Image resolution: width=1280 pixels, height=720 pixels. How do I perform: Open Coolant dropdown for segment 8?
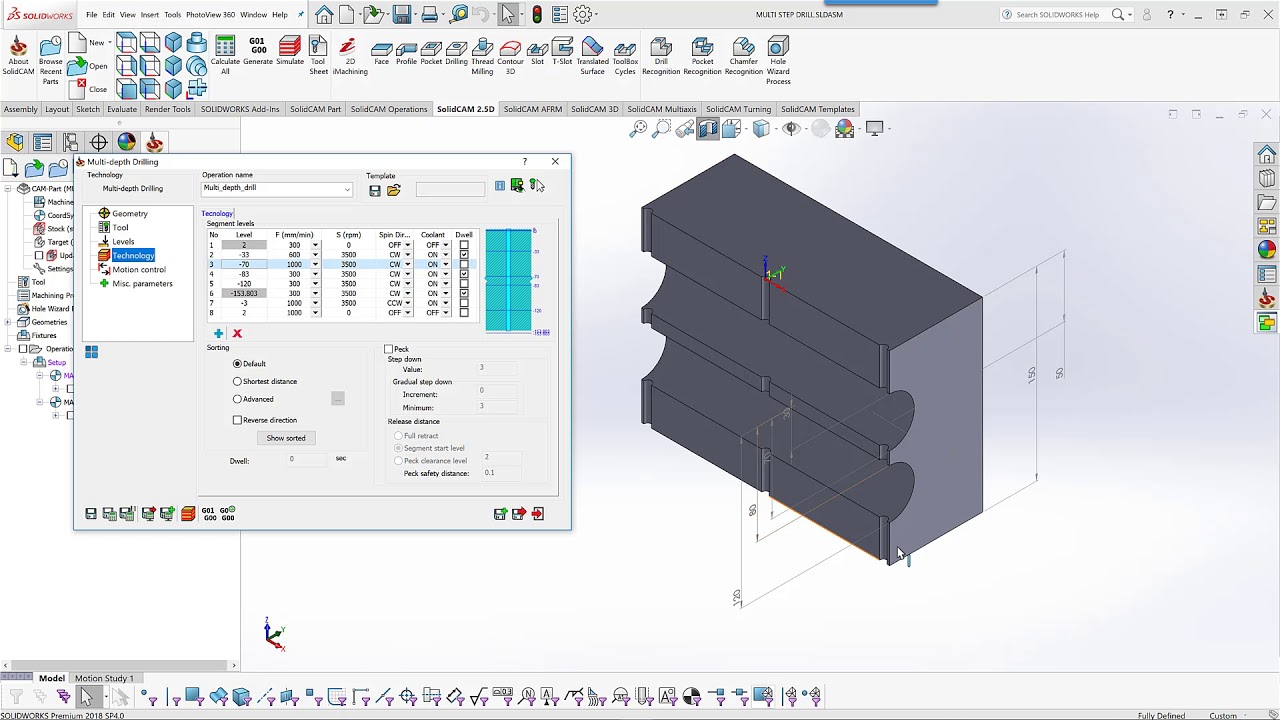coord(445,313)
